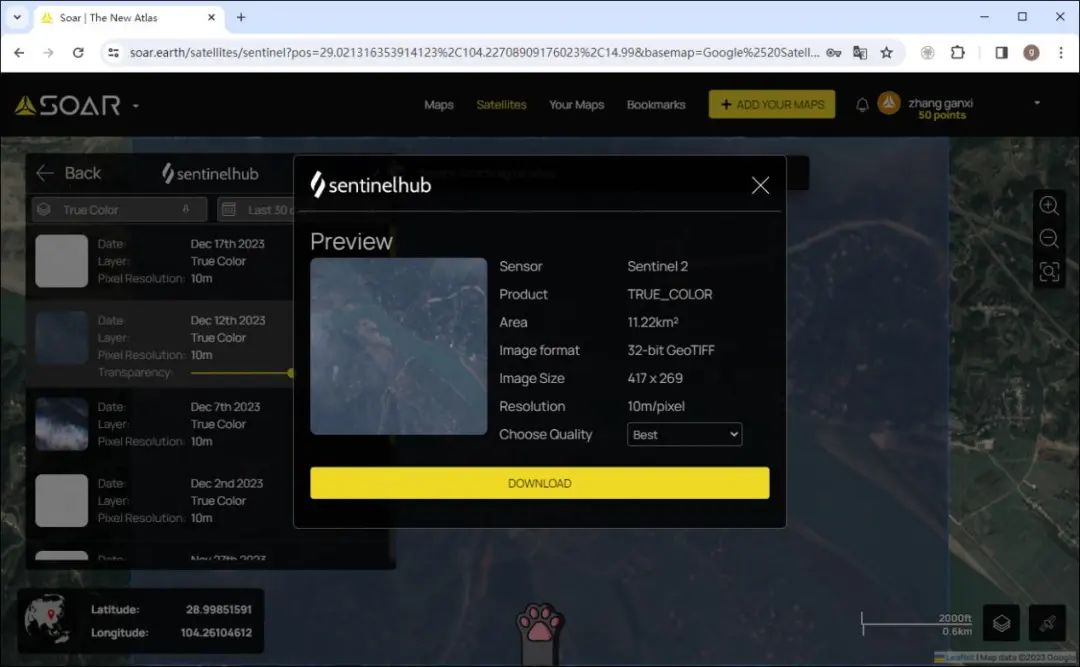Click the 10m/pixel resolution value
1080x667 pixels.
(x=656, y=407)
